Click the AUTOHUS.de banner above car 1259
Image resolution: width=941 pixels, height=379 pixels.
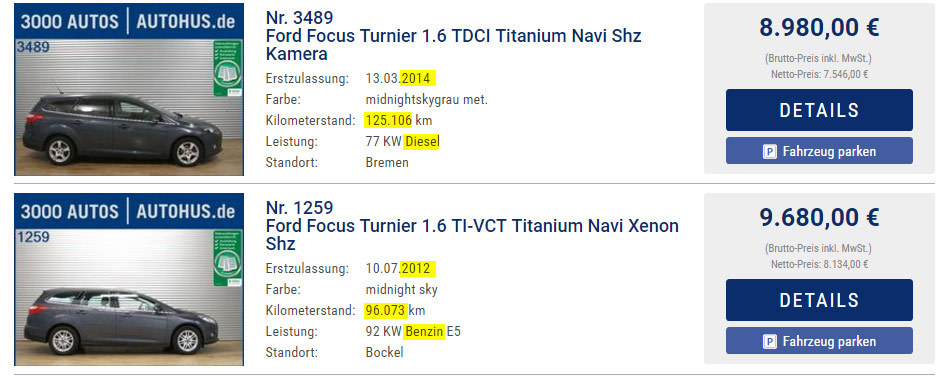129,211
